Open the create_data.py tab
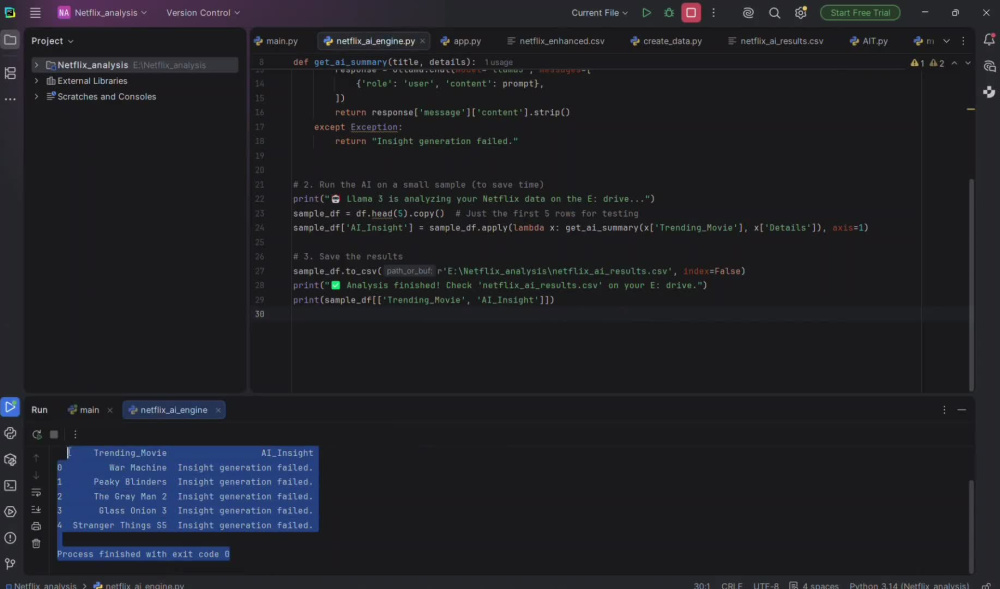 tap(666, 41)
